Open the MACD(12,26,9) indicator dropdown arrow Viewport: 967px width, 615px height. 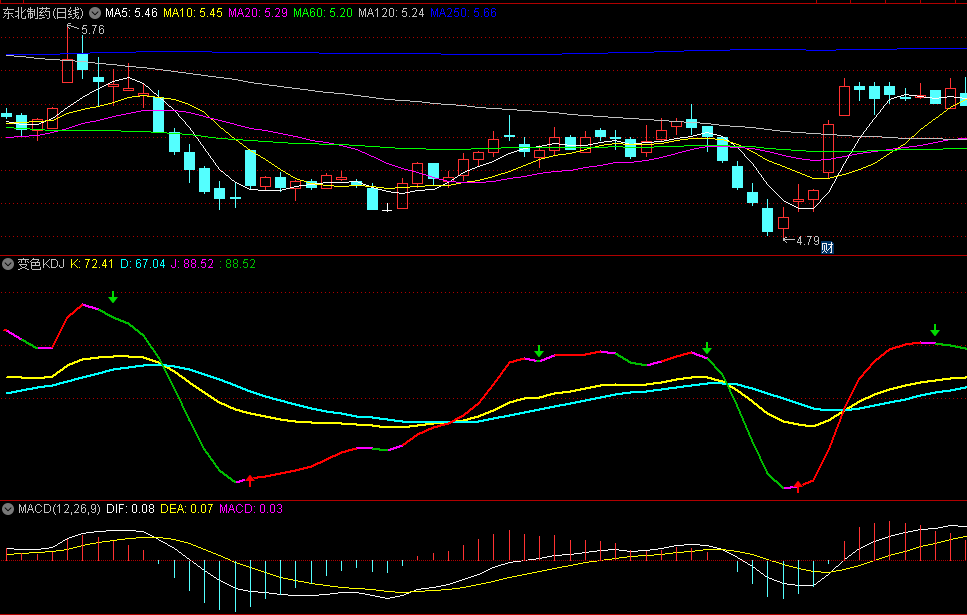[x=8, y=509]
